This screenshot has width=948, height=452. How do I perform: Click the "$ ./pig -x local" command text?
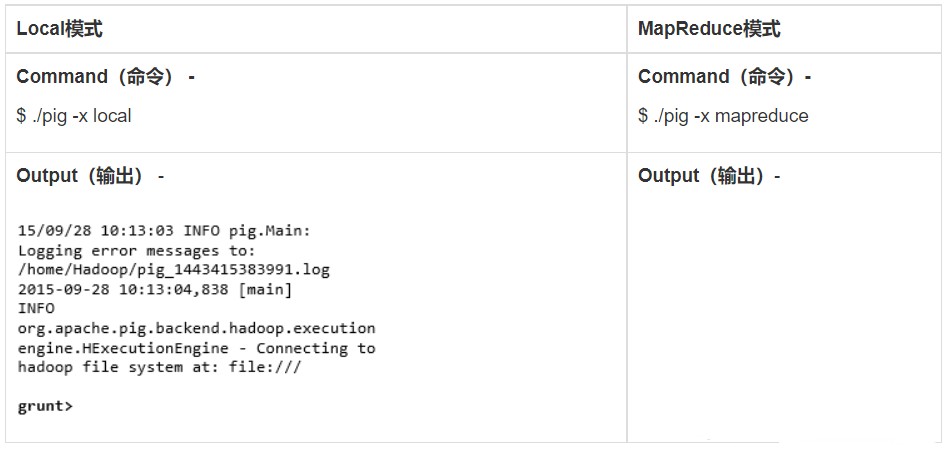tap(74, 116)
